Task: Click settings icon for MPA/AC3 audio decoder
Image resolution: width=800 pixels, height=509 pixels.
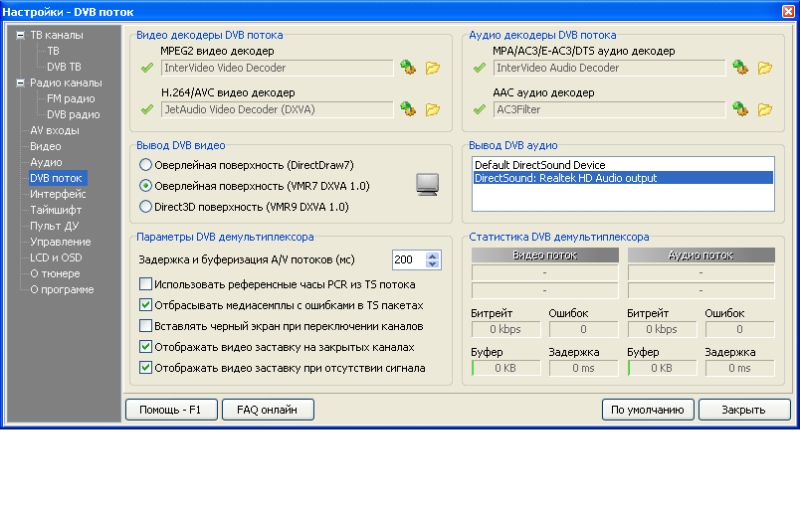Action: coord(740,68)
